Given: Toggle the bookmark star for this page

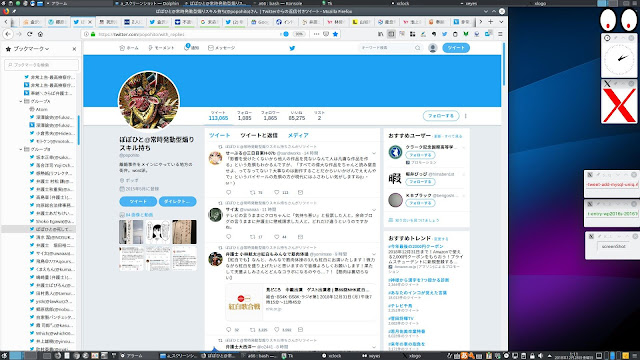Looking at the screenshot, I should 335,34.
